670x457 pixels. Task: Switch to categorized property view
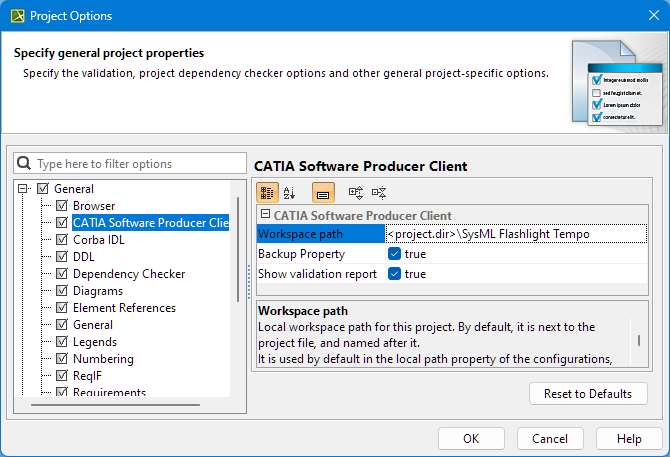pyautogui.click(x=267, y=193)
